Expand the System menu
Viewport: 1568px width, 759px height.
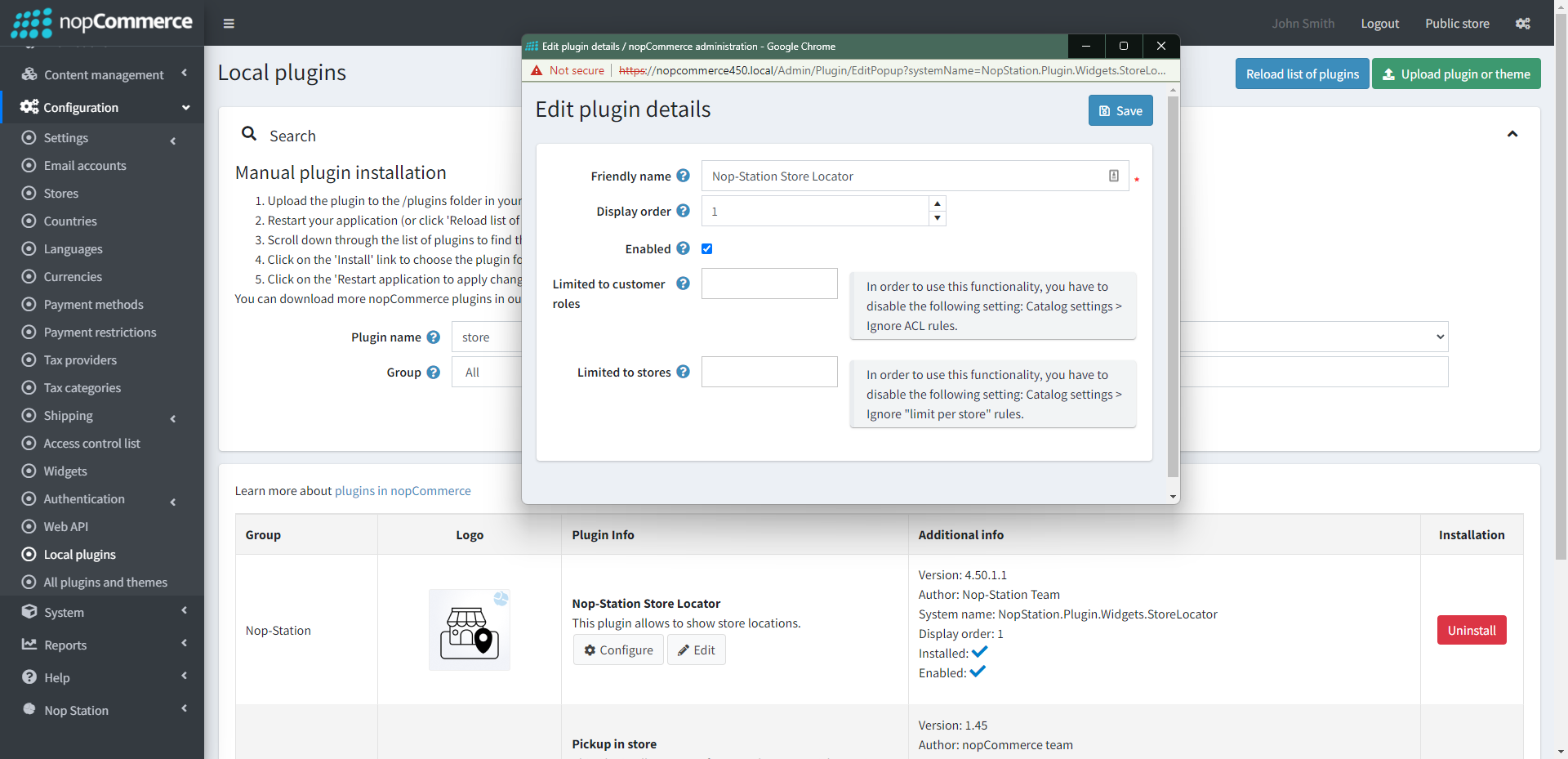102,612
